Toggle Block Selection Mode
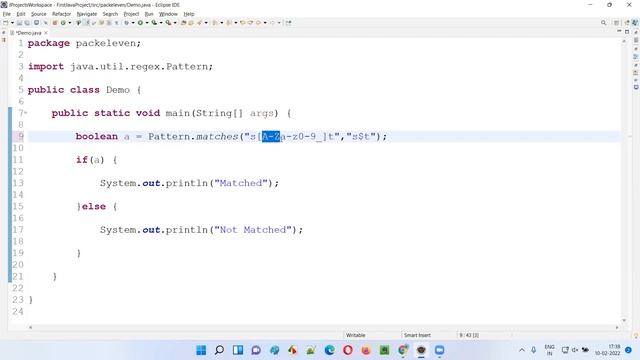This screenshot has width=640, height=360. click(109, 23)
